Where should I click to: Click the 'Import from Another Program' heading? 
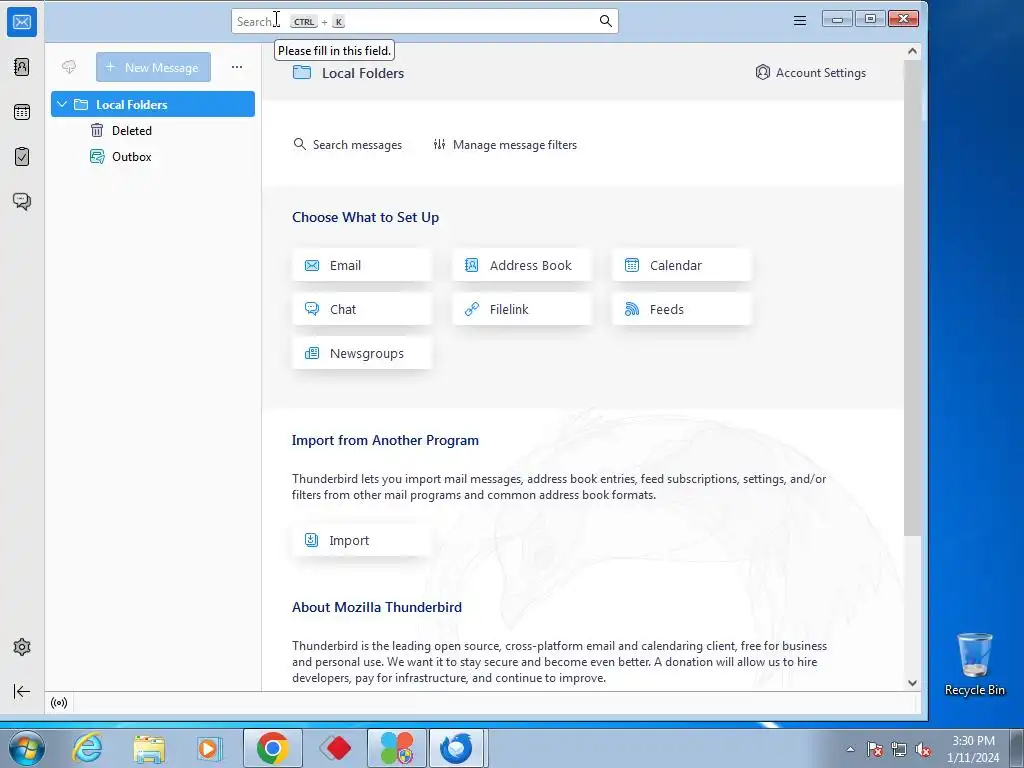click(385, 440)
